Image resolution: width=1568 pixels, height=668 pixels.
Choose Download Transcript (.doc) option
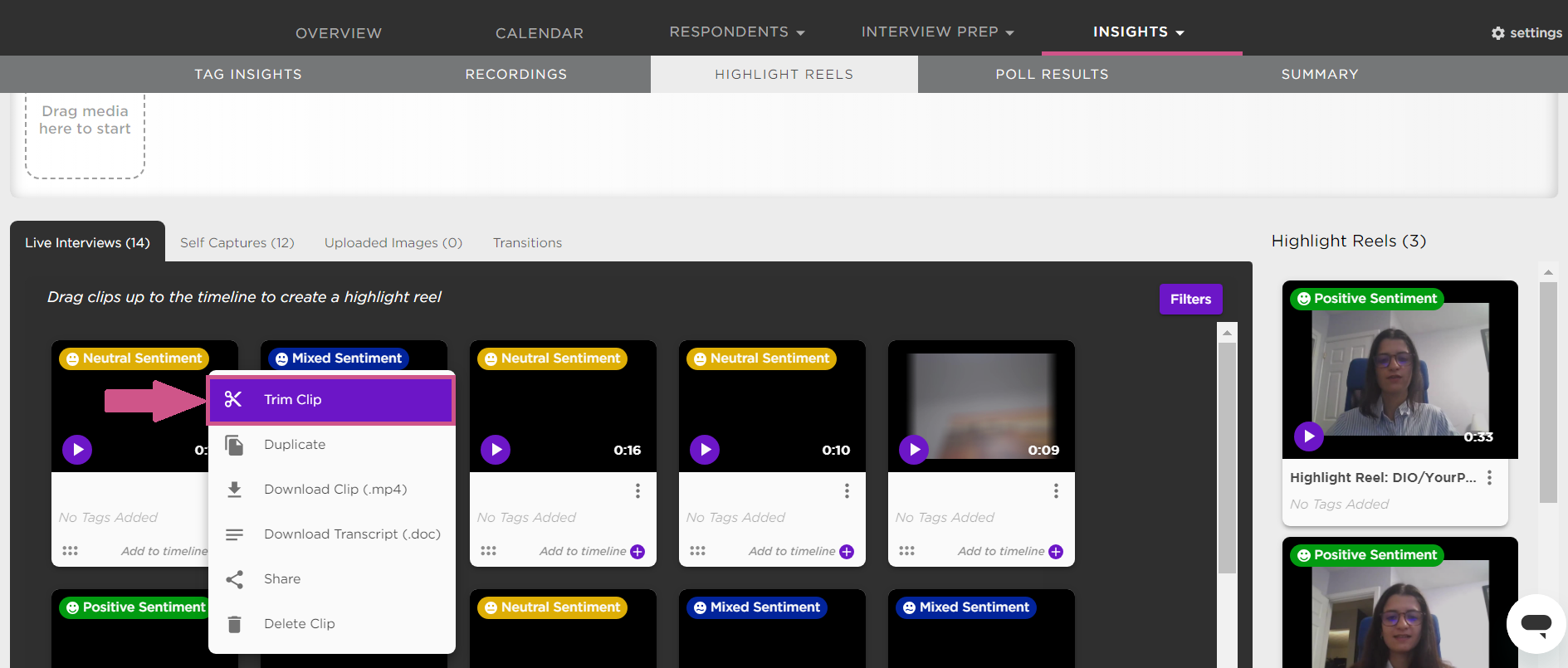[x=331, y=534]
